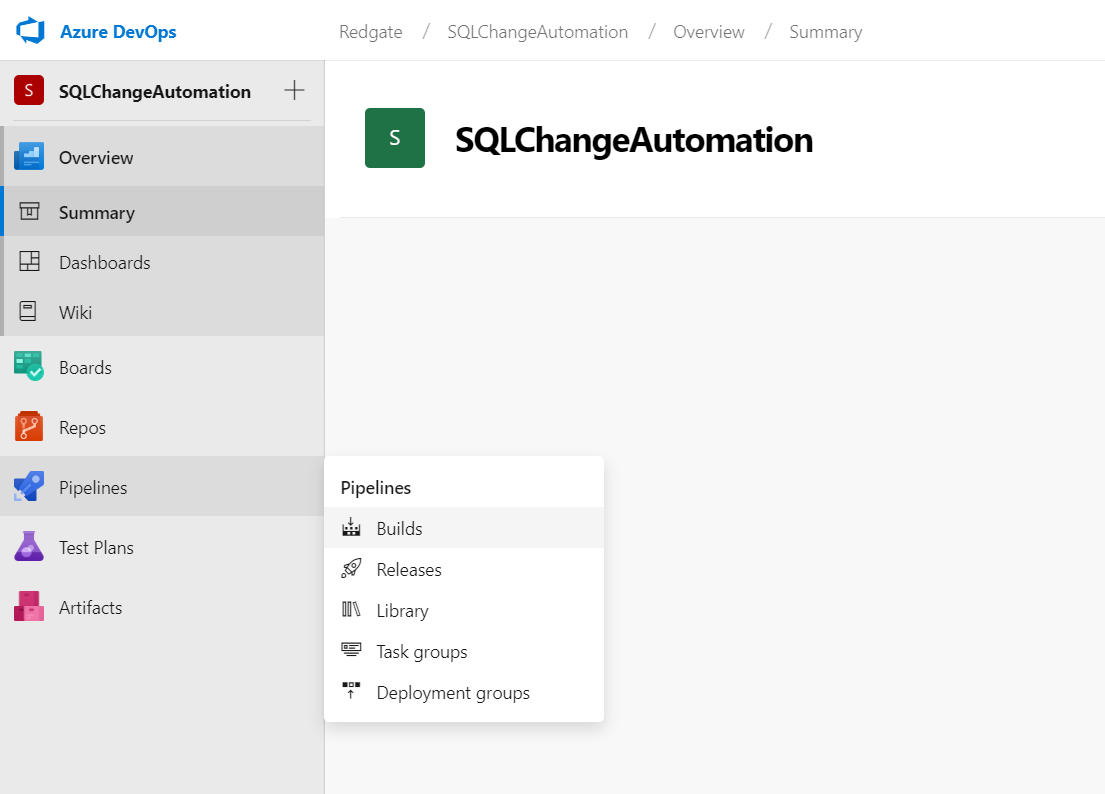
Task: Select Builds in the Pipelines flyout
Action: (464, 528)
